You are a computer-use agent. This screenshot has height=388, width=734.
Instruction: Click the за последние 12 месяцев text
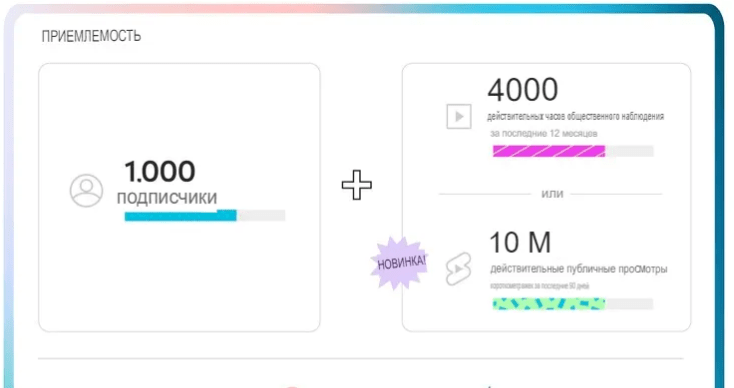point(543,133)
